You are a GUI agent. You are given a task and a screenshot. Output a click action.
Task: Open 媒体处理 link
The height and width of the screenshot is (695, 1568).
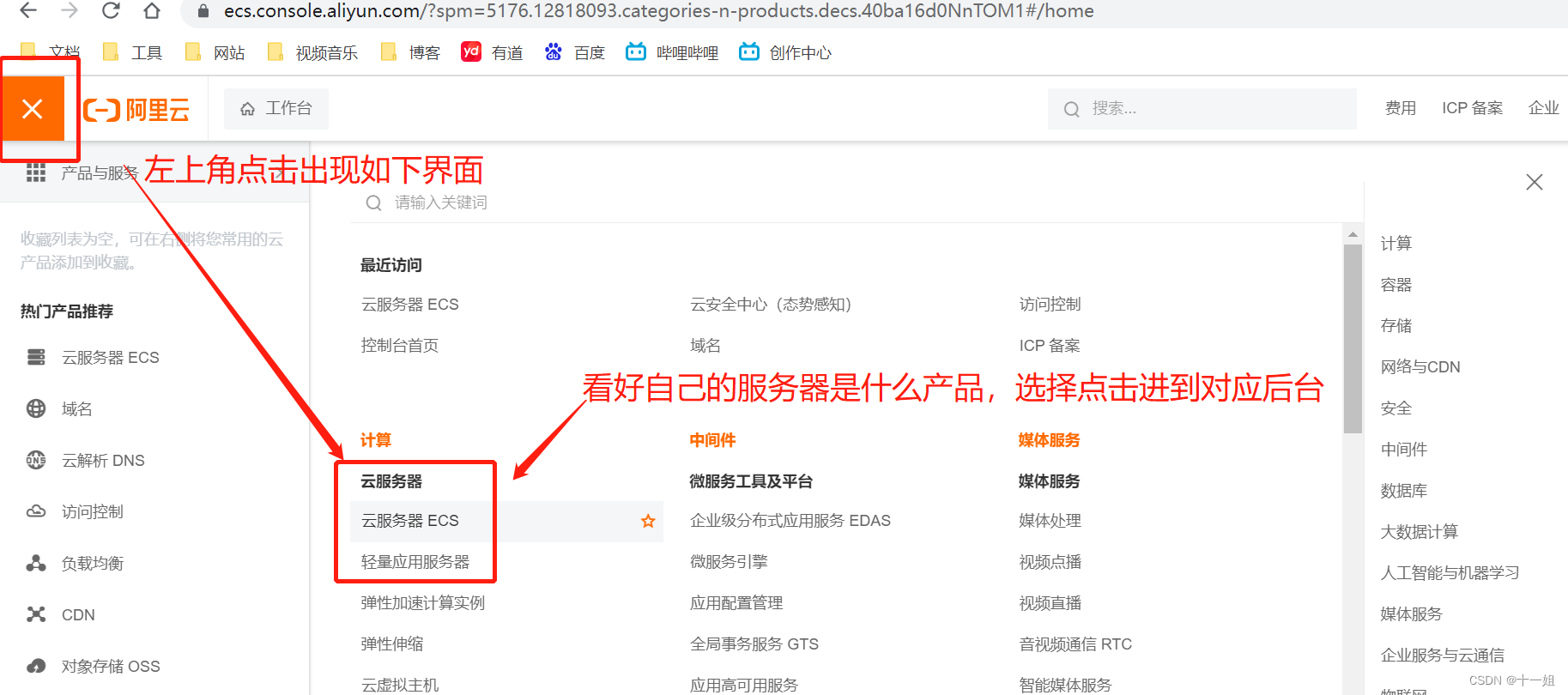pyautogui.click(x=1050, y=521)
